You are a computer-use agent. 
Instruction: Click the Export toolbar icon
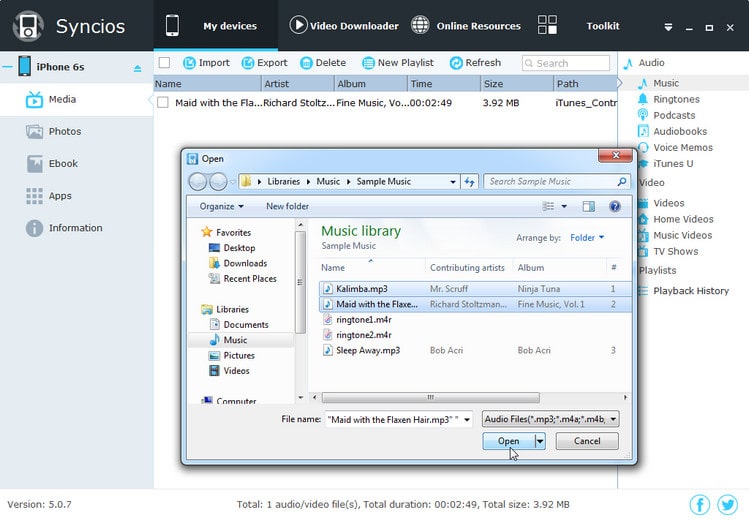pyautogui.click(x=248, y=63)
